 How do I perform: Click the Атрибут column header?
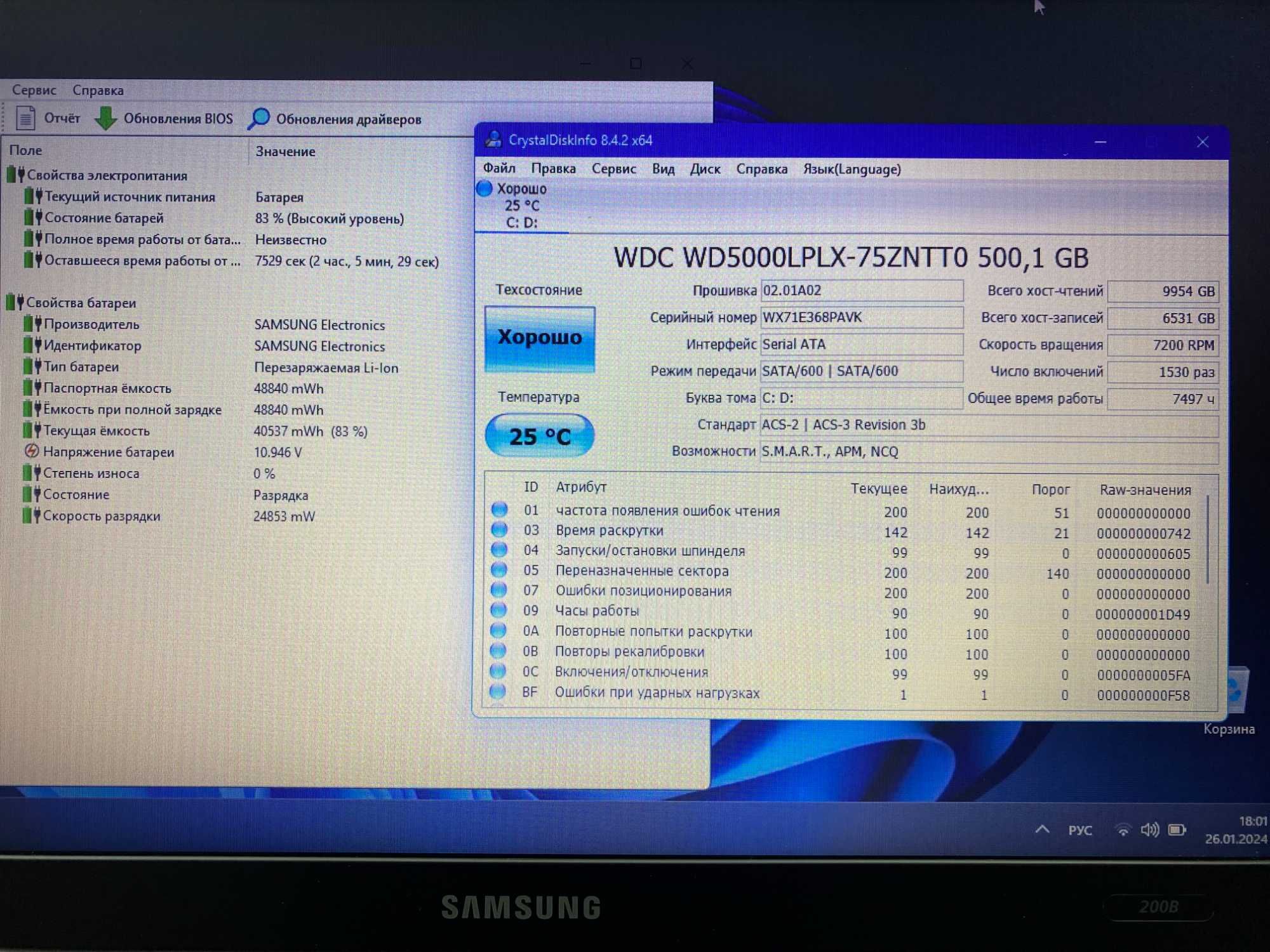tap(581, 487)
